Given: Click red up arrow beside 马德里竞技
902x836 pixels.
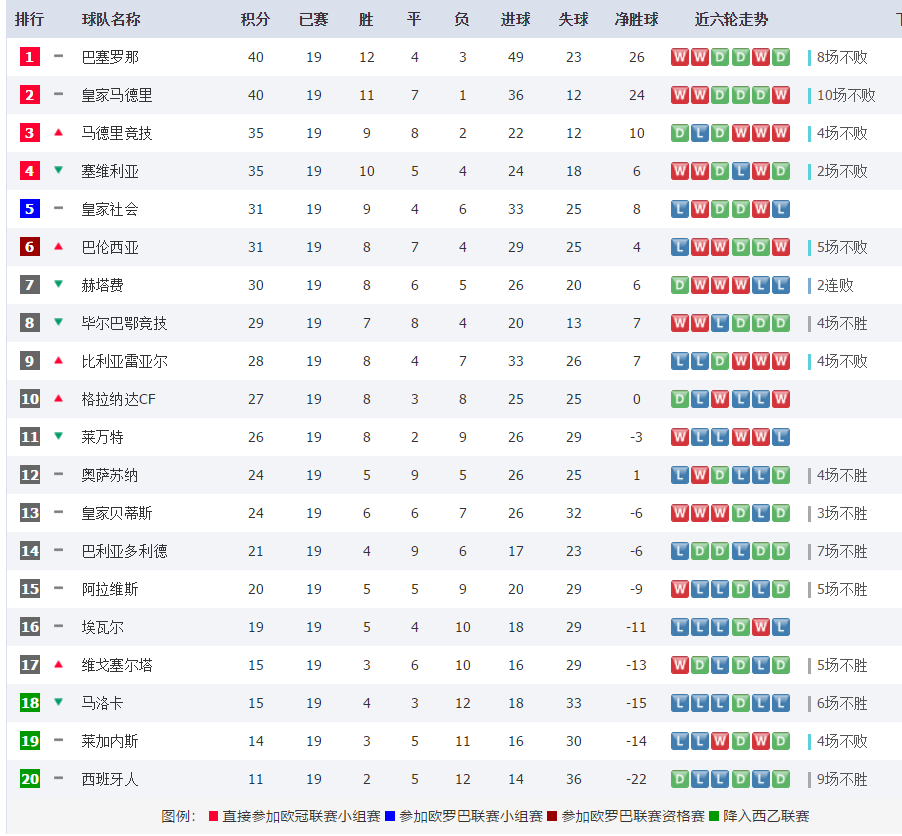Looking at the screenshot, I should coord(58,133).
